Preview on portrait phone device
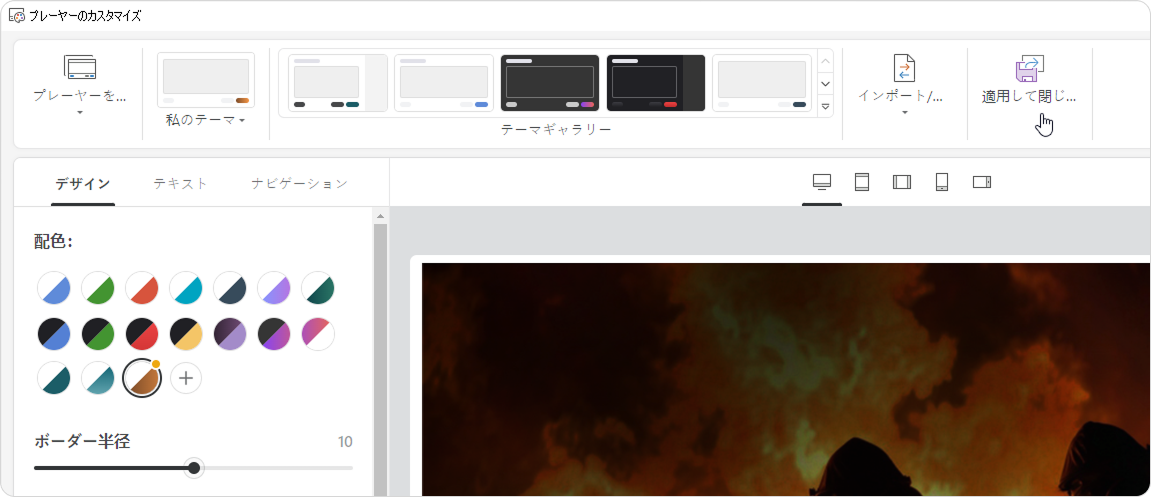The width and height of the screenshot is (1151, 497). [942, 182]
